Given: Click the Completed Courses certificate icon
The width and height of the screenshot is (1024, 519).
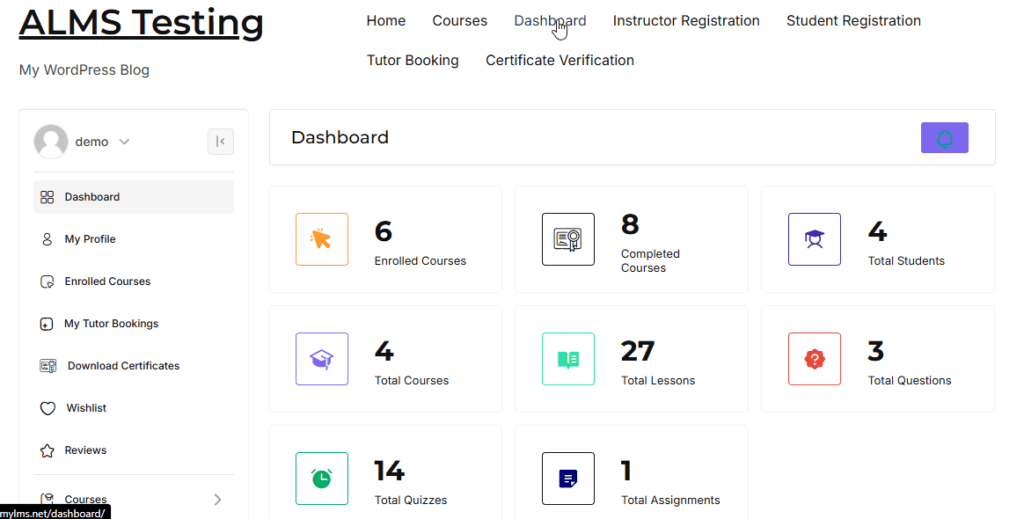Looking at the screenshot, I should pos(568,240).
